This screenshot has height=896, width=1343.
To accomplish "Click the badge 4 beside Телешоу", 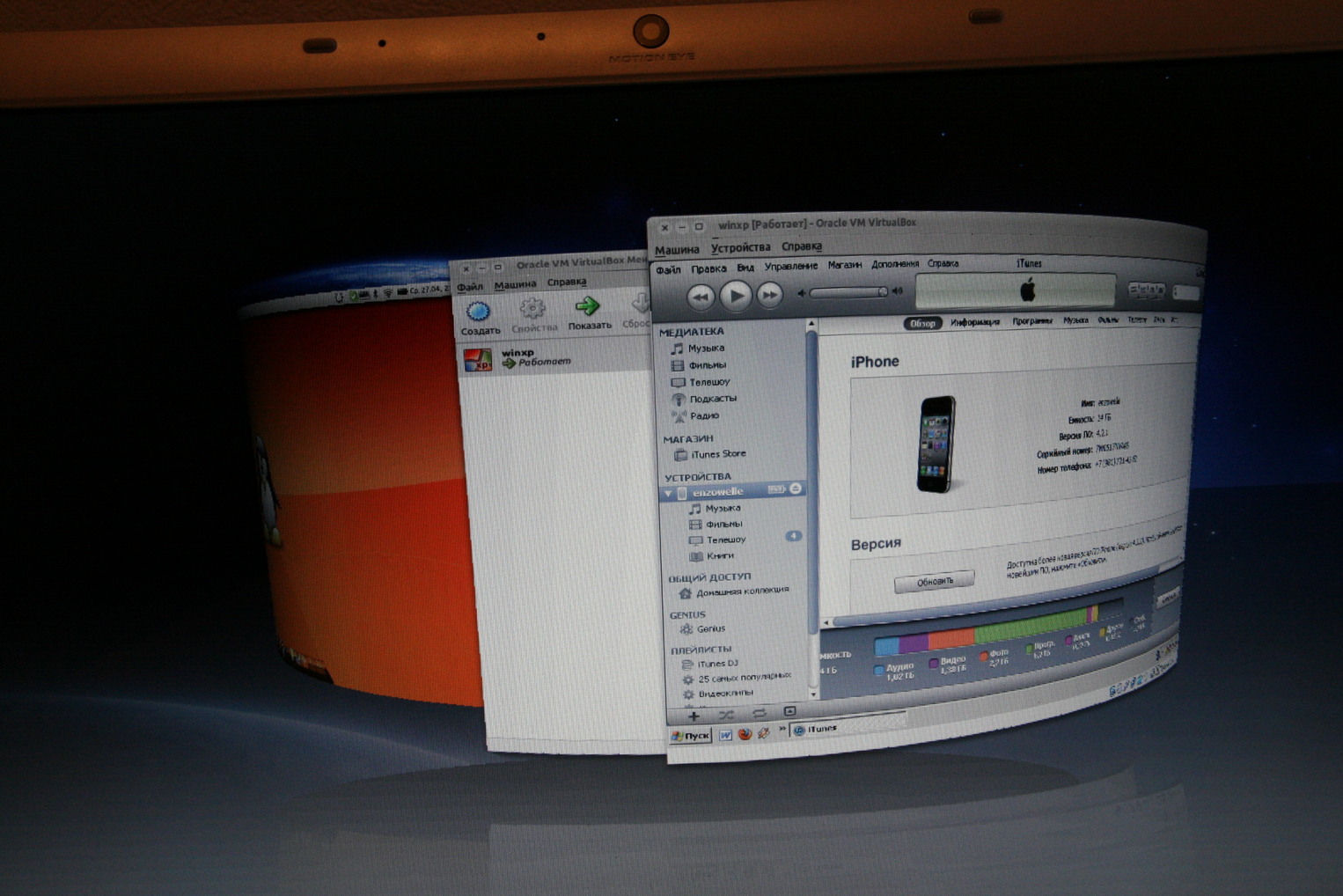I will coord(793,536).
